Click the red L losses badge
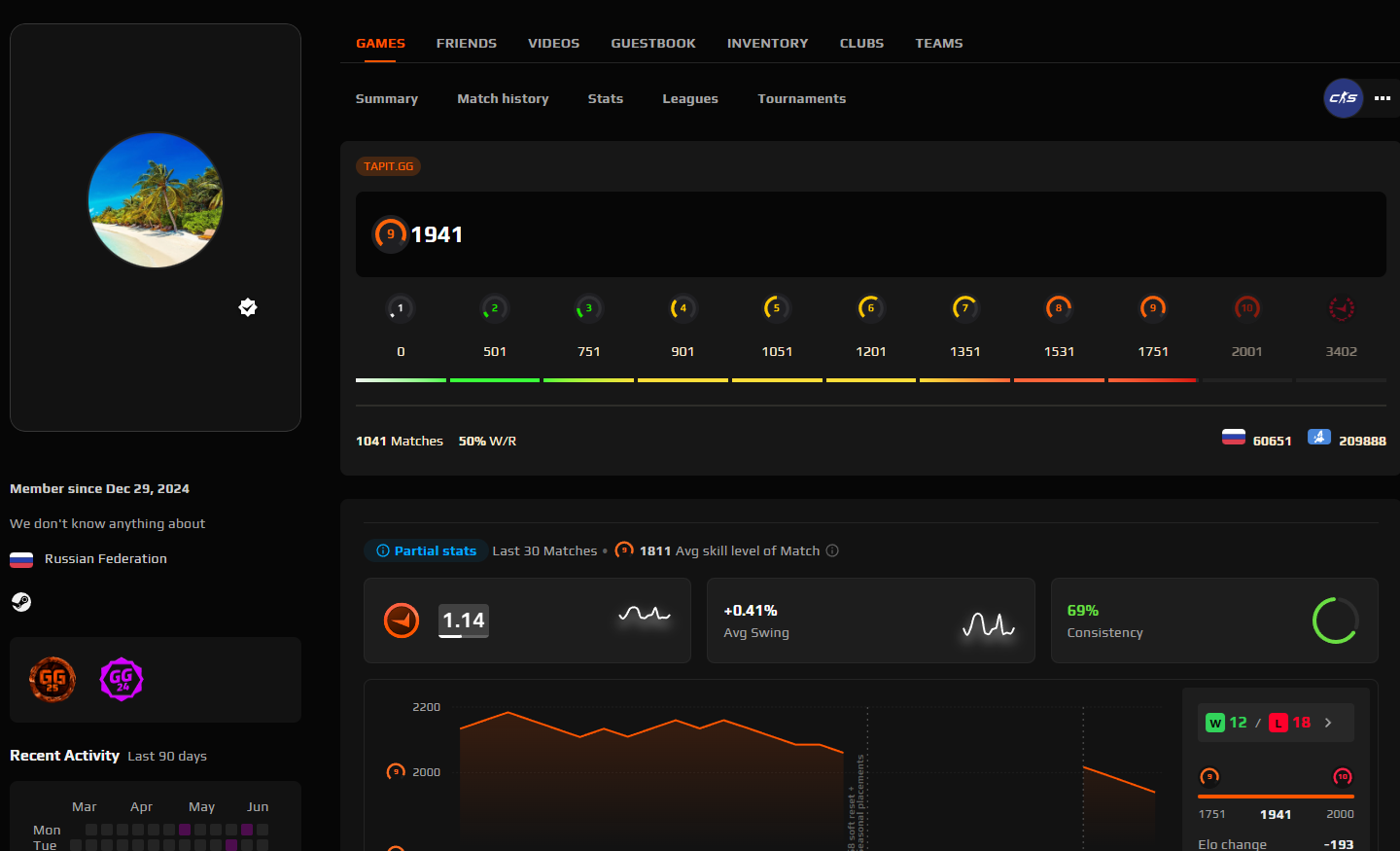This screenshot has width=1400, height=851. (x=1278, y=723)
